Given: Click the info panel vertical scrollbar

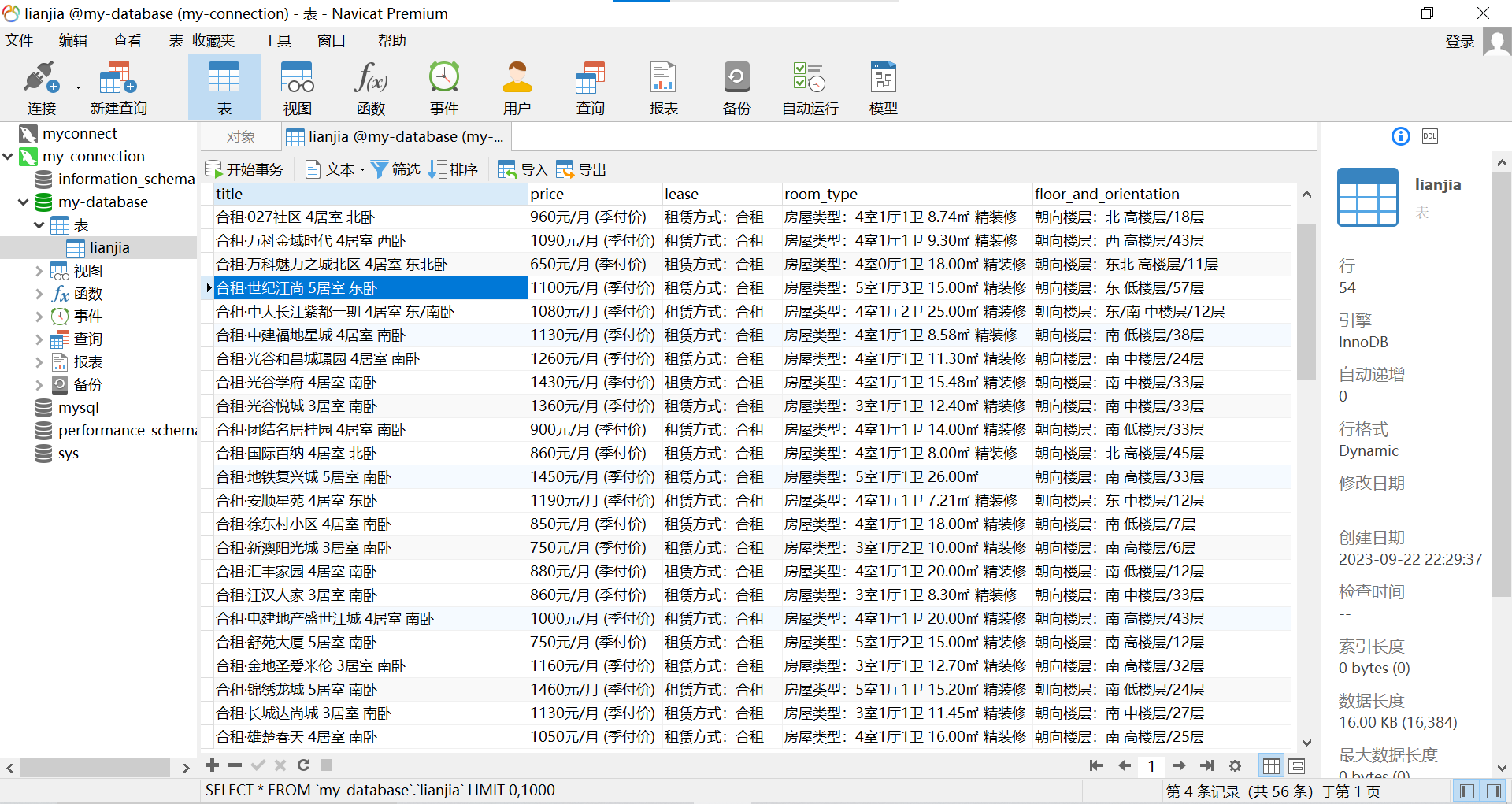Looking at the screenshot, I should coord(1502,383).
